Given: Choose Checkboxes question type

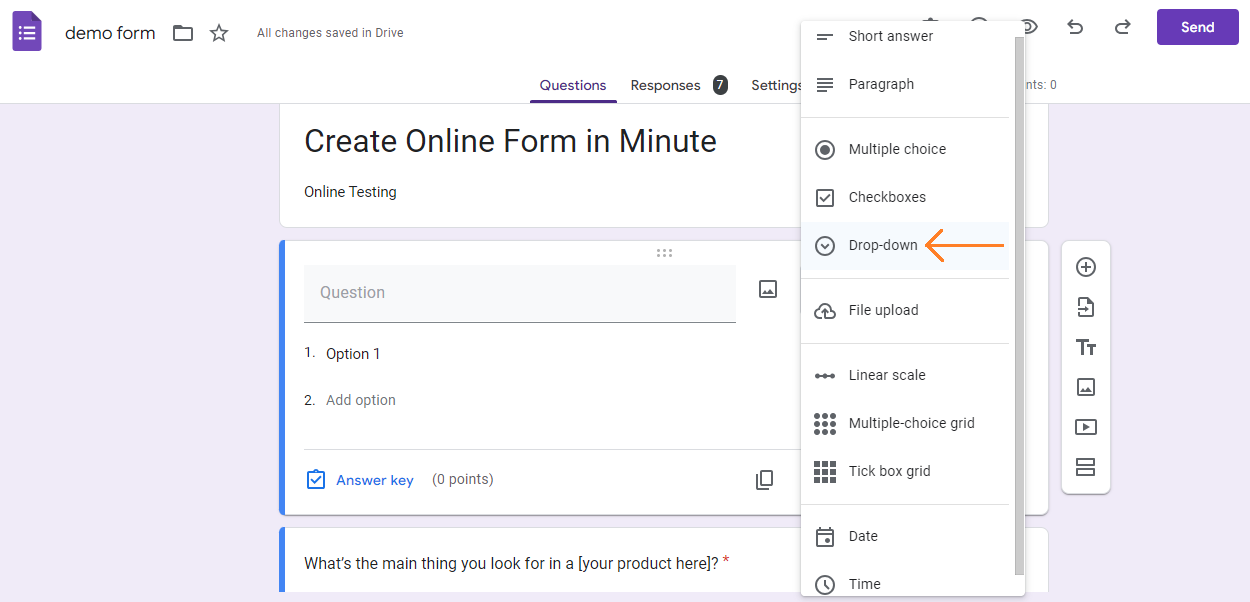Looking at the screenshot, I should pyautogui.click(x=886, y=197).
